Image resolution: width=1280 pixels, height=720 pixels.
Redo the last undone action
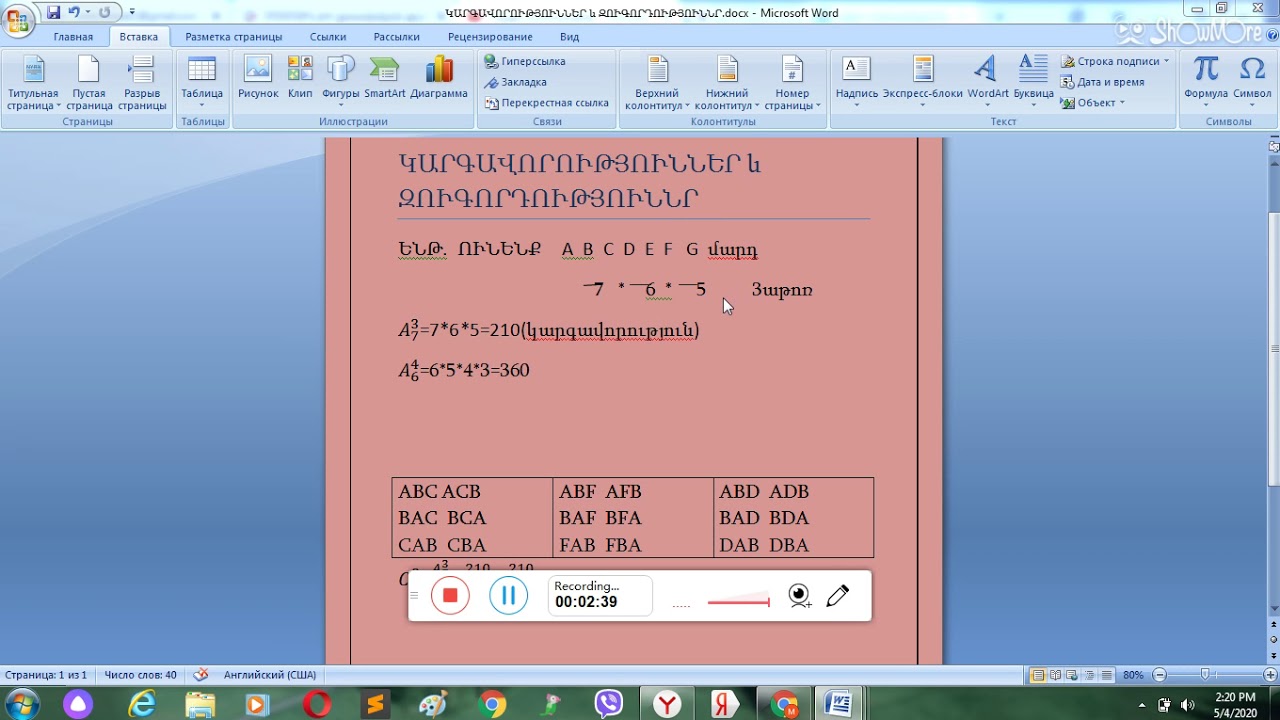coord(104,13)
